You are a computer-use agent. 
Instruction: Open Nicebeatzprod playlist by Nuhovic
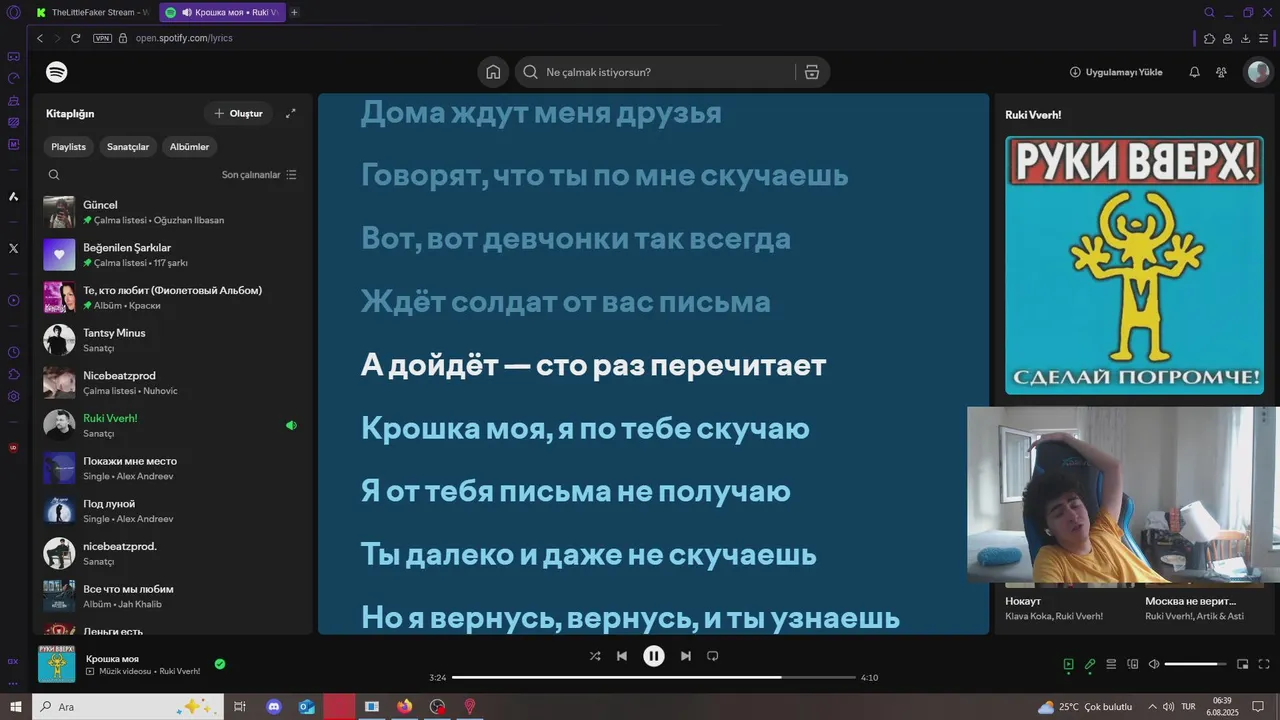click(172, 383)
